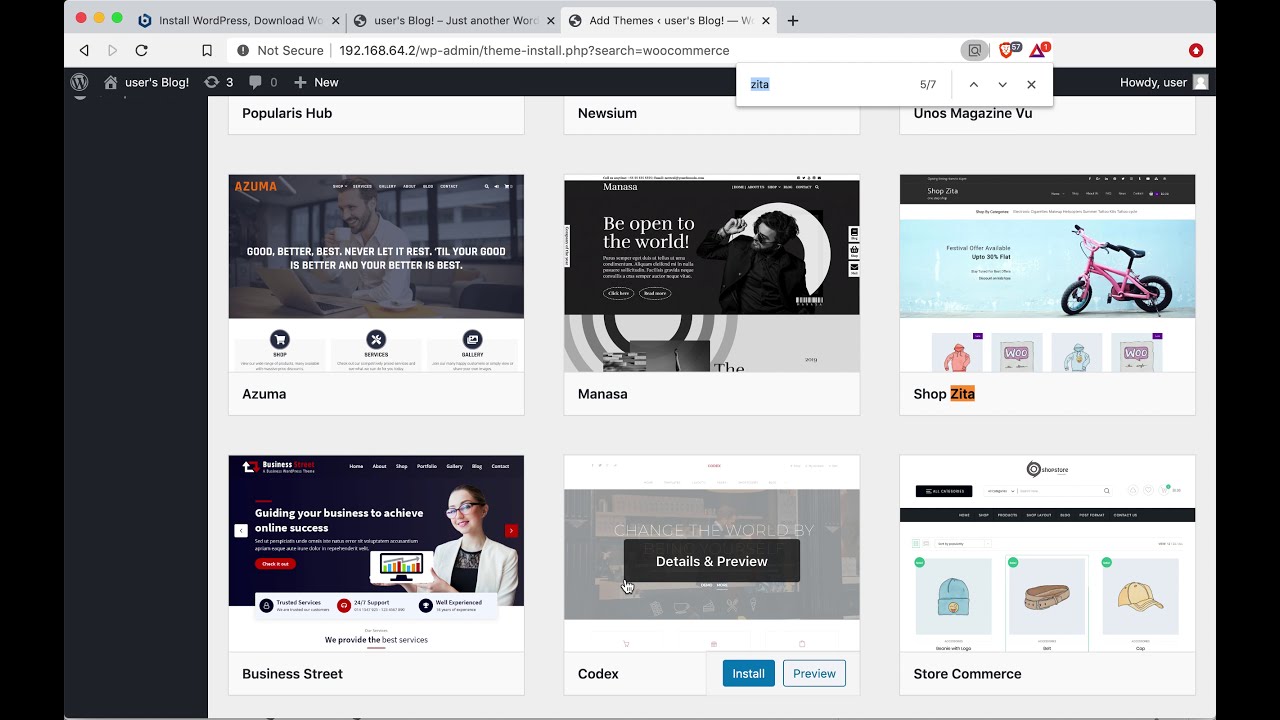Close the Add Themes tab
Viewport: 1280px width, 720px height.
coord(765,20)
